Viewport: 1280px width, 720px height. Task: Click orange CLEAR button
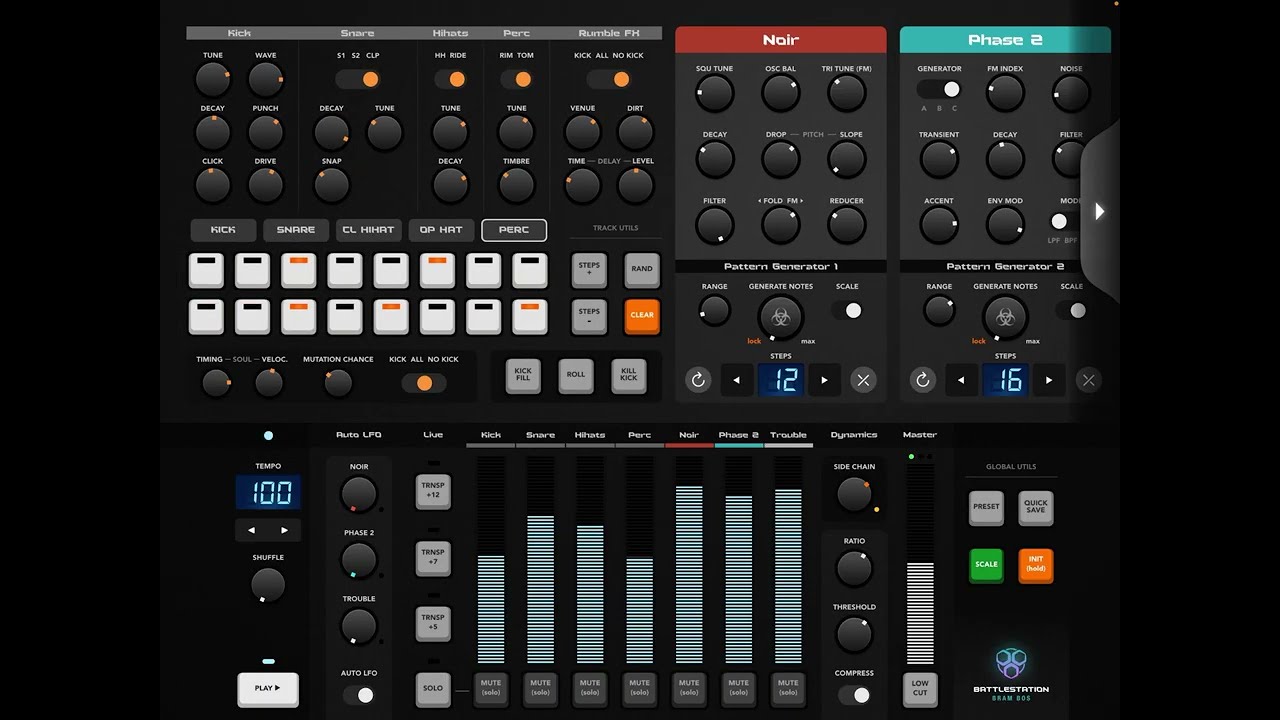coord(642,315)
